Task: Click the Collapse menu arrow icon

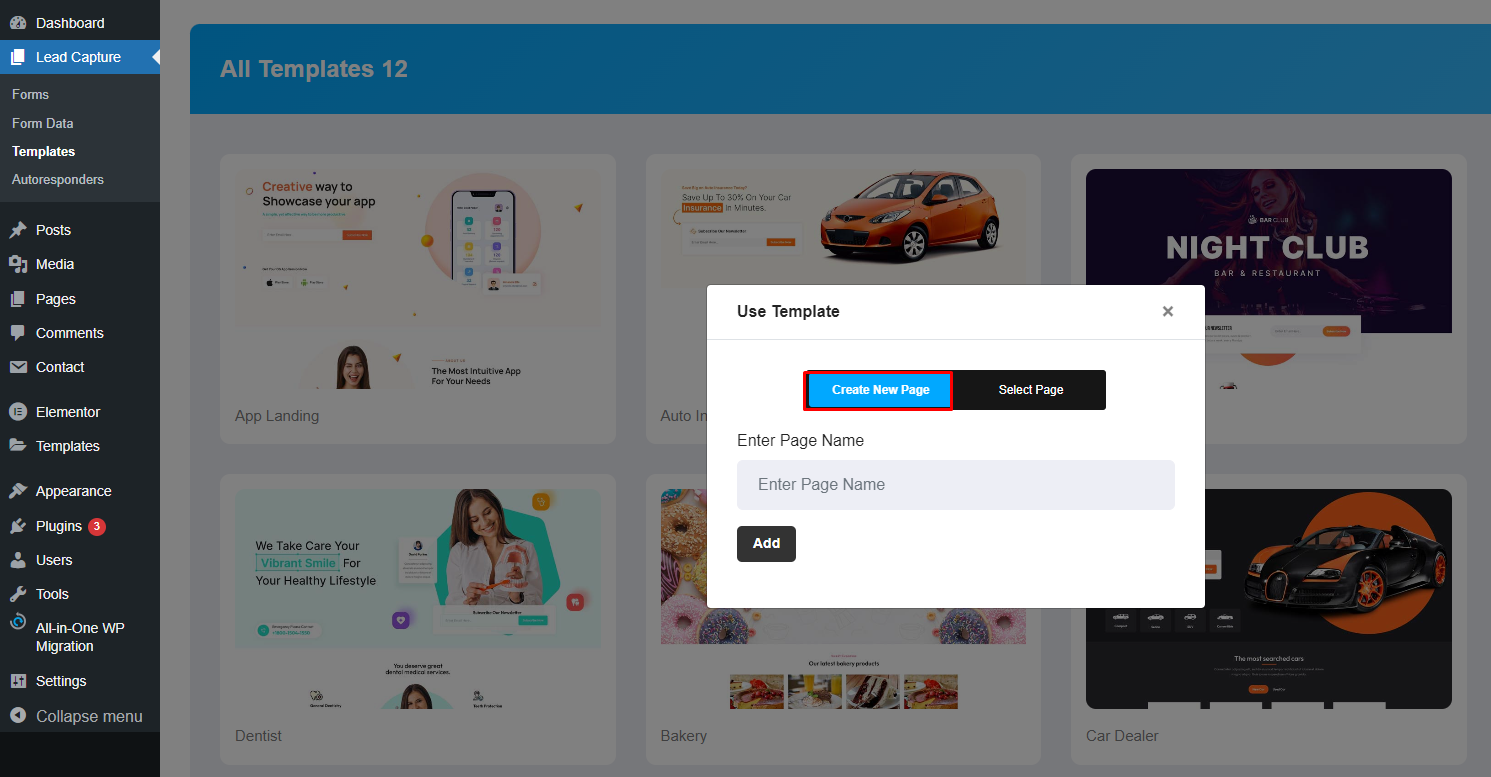Action: click(18, 716)
